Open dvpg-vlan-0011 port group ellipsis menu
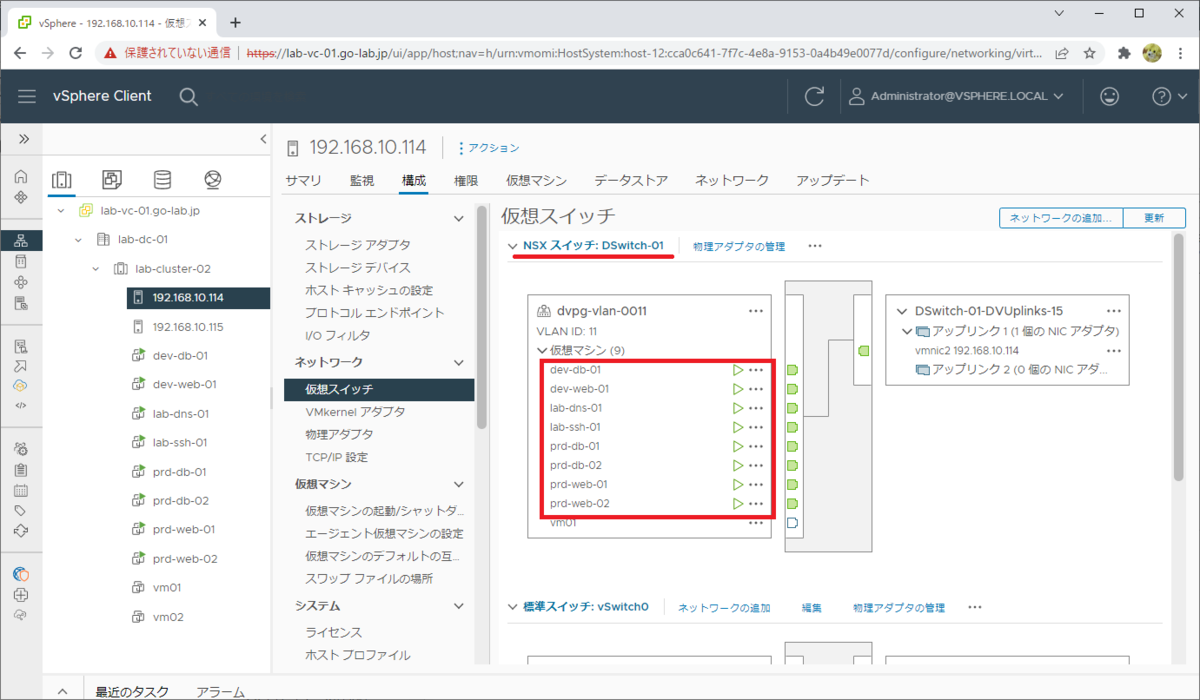The image size is (1200, 700). (756, 311)
